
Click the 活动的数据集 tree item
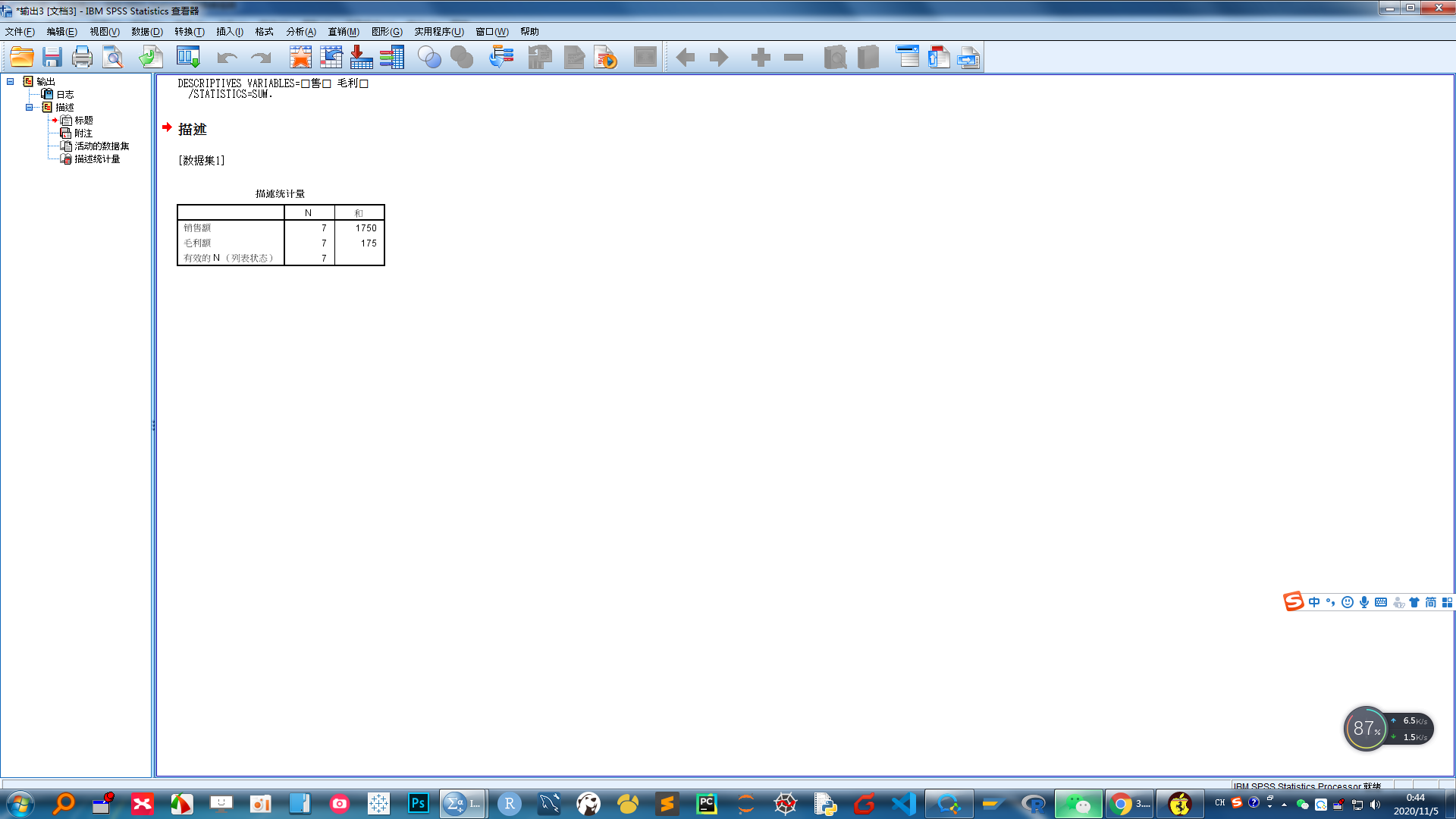(100, 146)
